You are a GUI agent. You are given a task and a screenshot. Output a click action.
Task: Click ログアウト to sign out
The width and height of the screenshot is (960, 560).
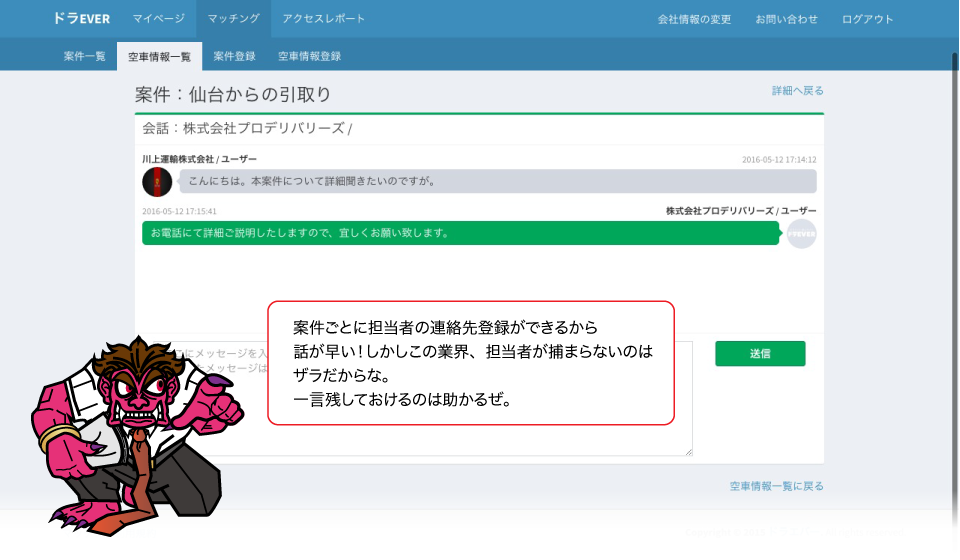(867, 19)
